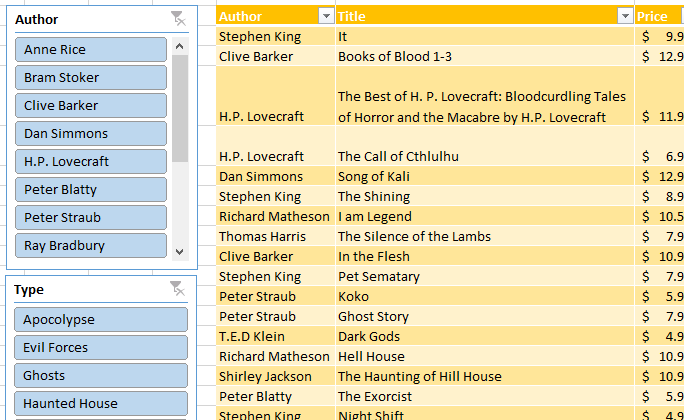Pick Peter Blatty in Author slicer

click(91, 190)
